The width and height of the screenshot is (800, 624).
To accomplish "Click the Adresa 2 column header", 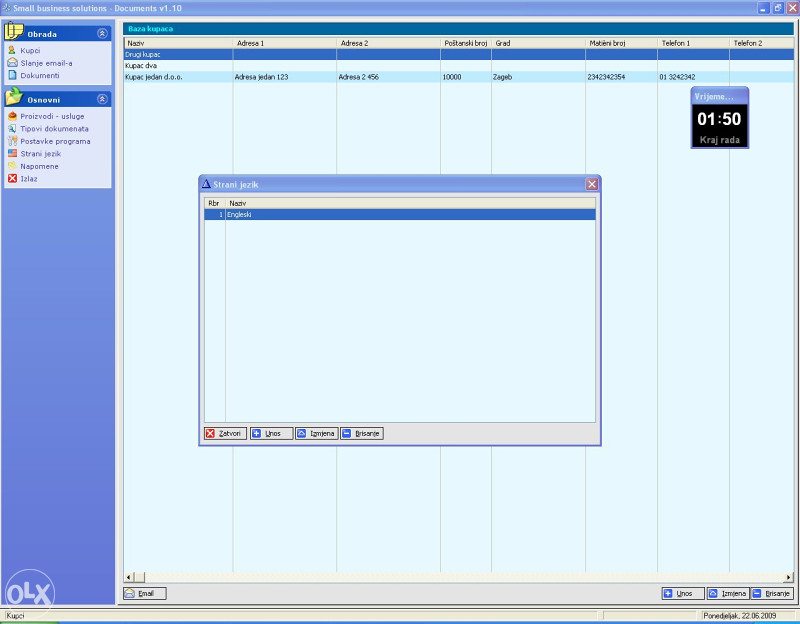I will click(x=388, y=43).
